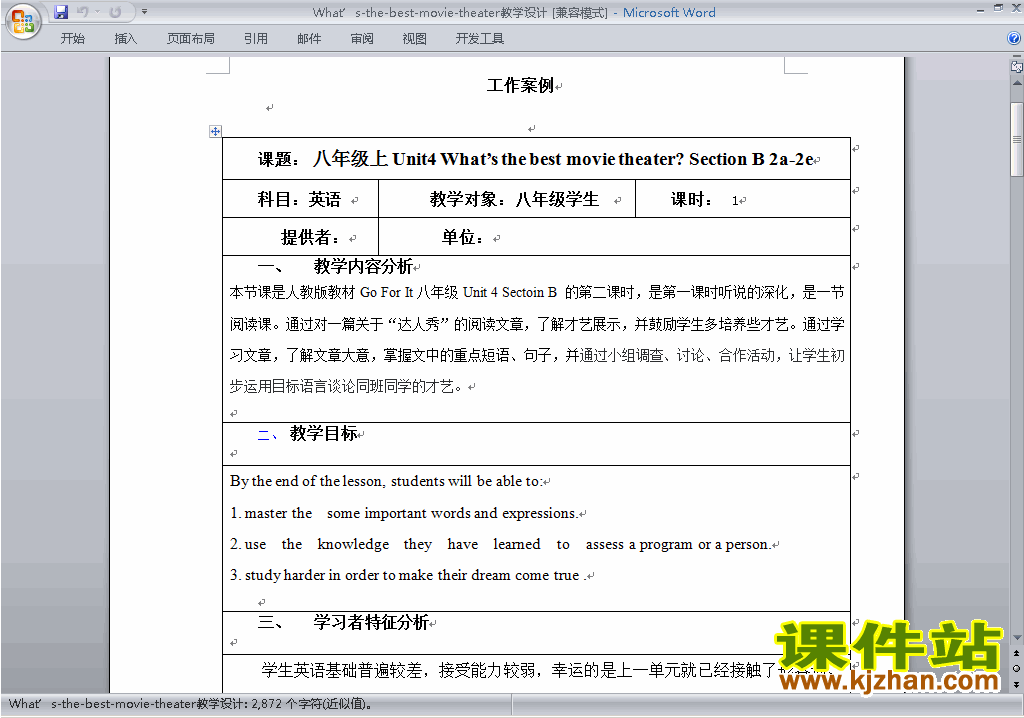Screen dimensions: 1024x718
Task: Click the 单位 table cell
Action: pos(615,237)
